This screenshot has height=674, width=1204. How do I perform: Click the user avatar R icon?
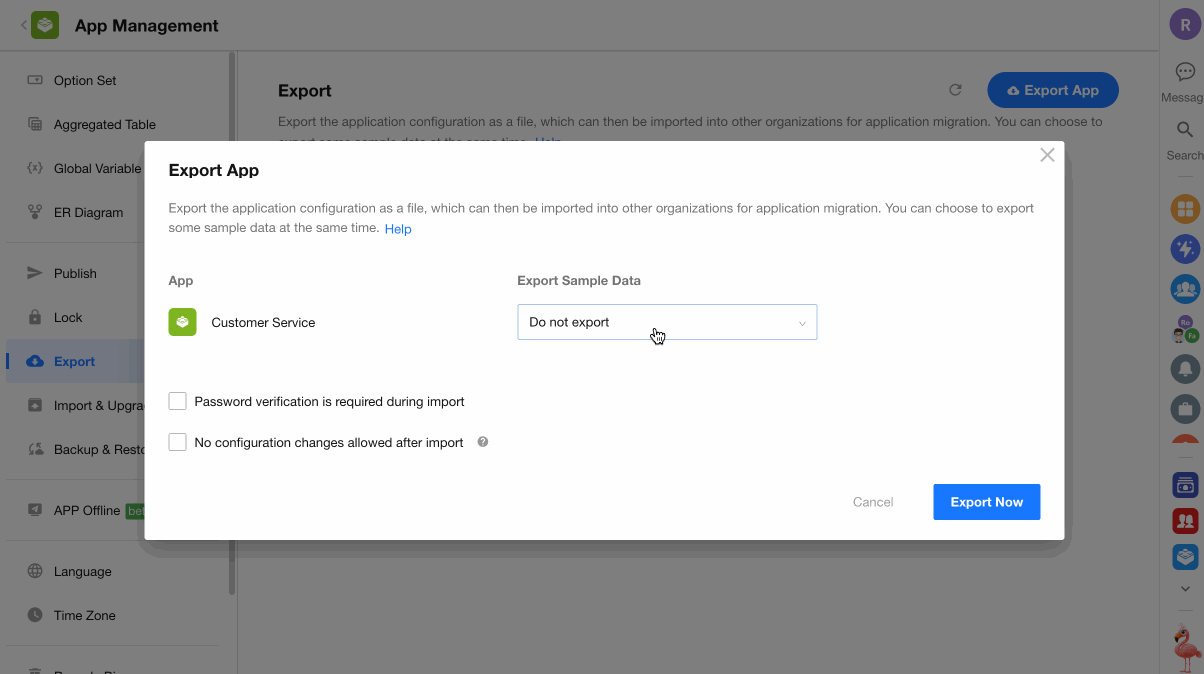pos(1185,26)
